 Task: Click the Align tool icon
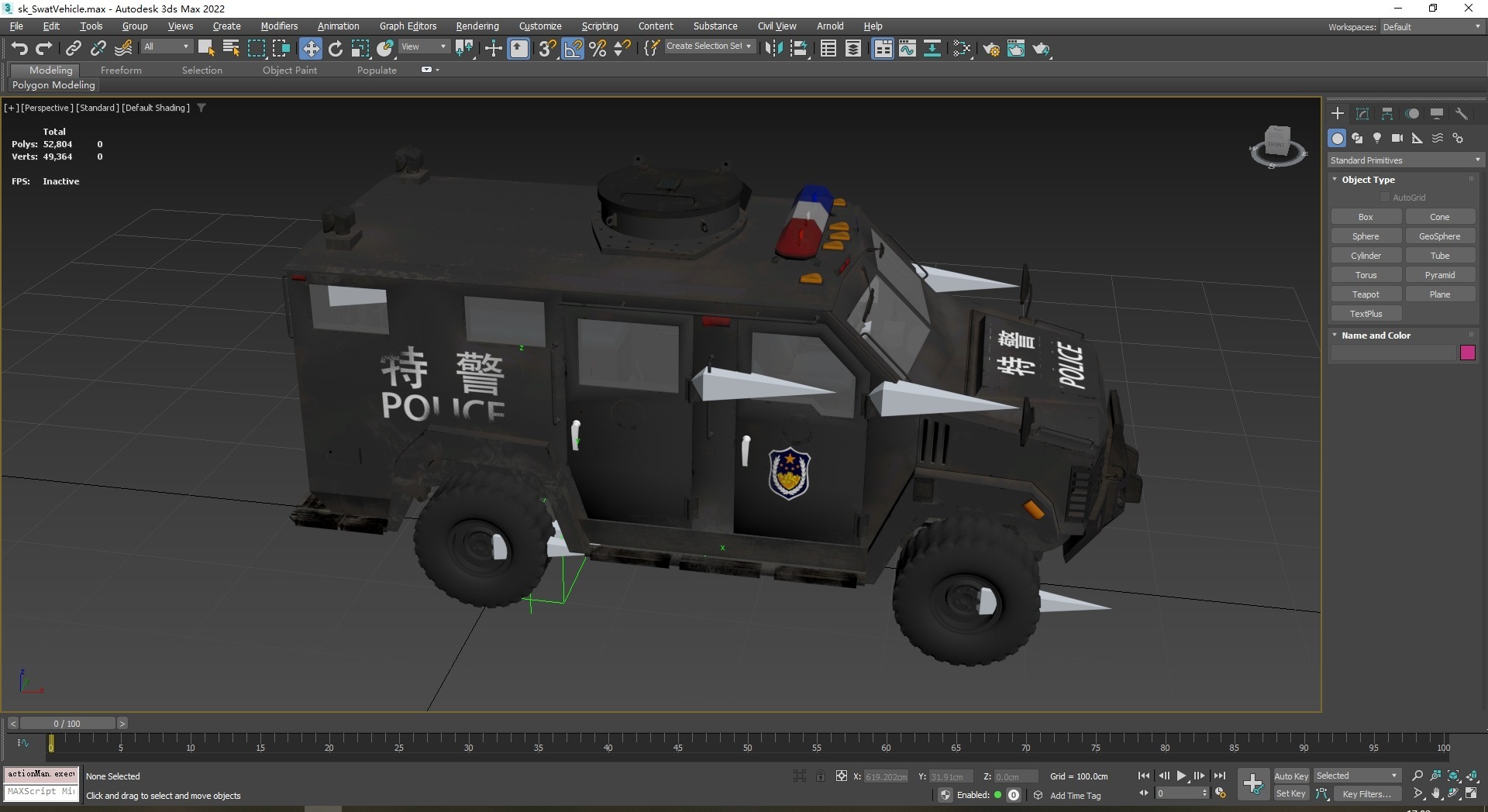799,48
